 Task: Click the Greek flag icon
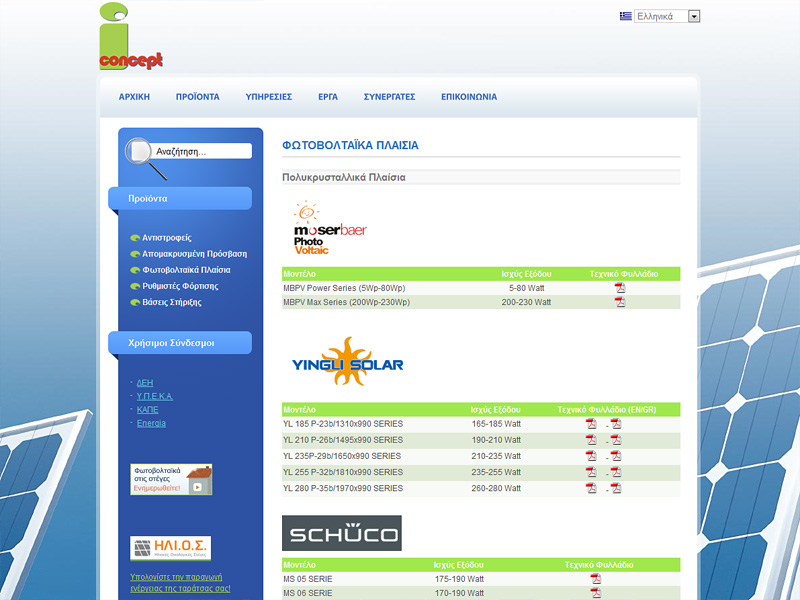coord(626,16)
